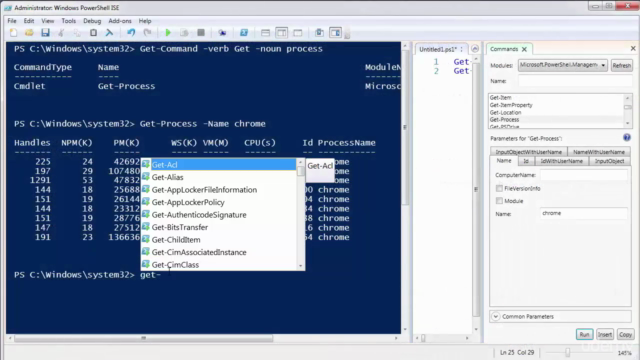The height and width of the screenshot is (360, 640).
Task: Click the Show Command Window icon
Action: (x=319, y=33)
